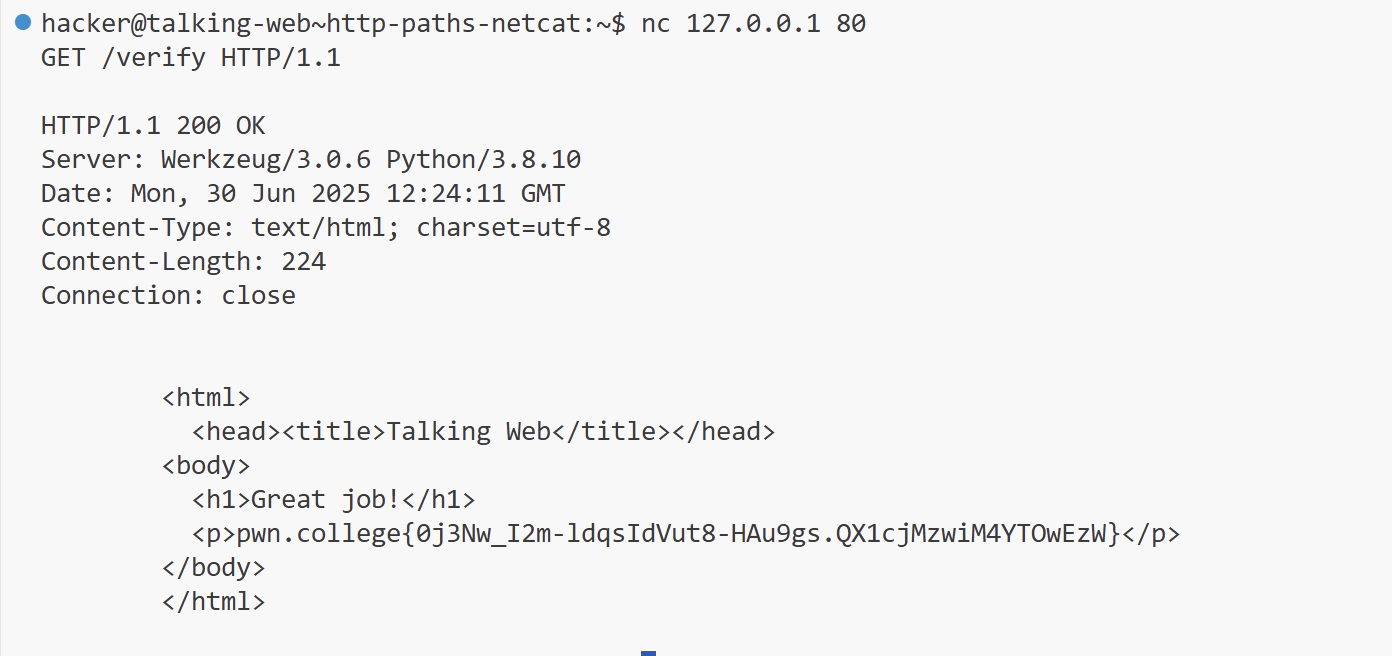Click the HTTP/1.1 200 OK status line
The height and width of the screenshot is (656, 1392).
(x=153, y=126)
